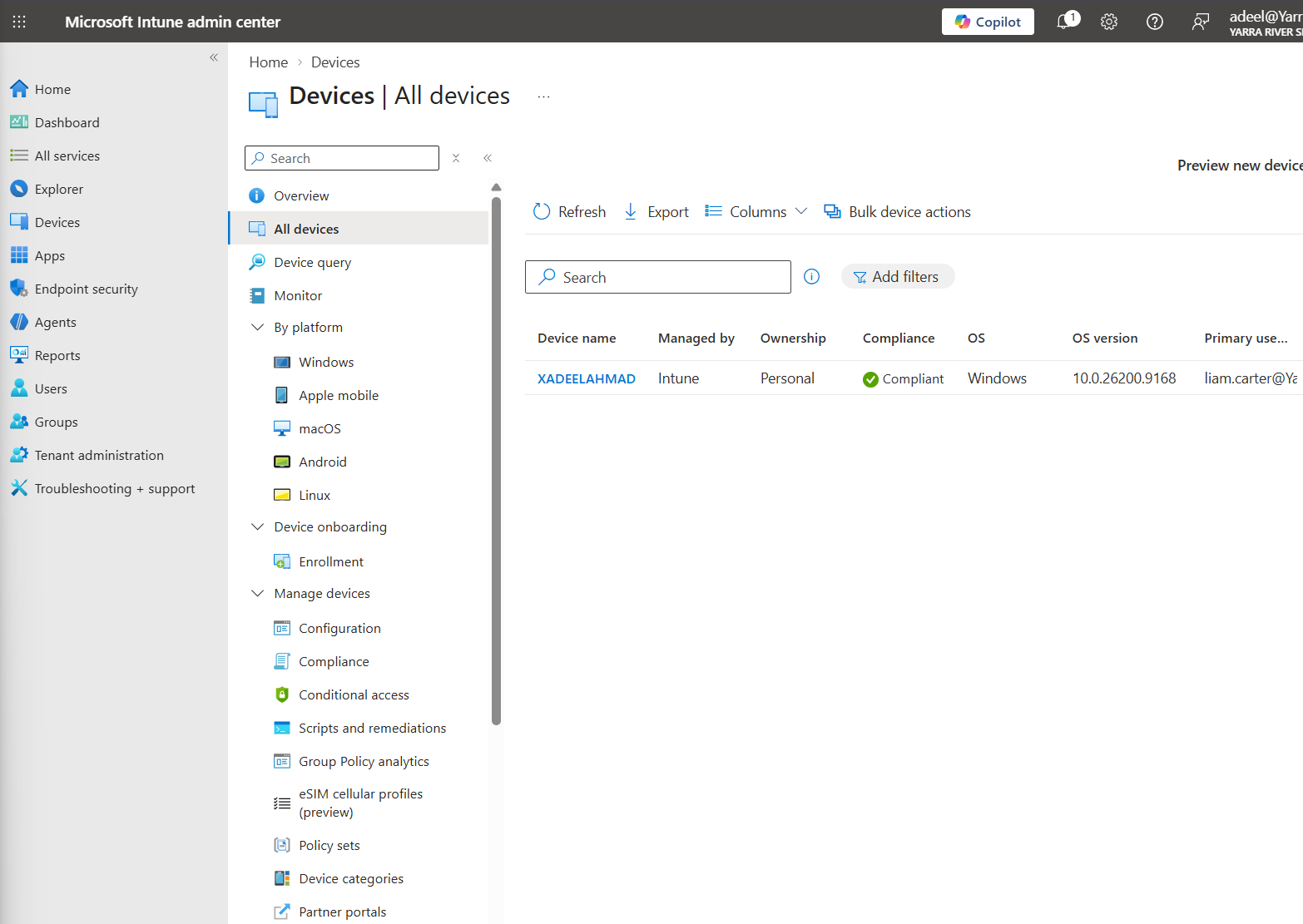Open Troubleshooting + support

[x=114, y=488]
